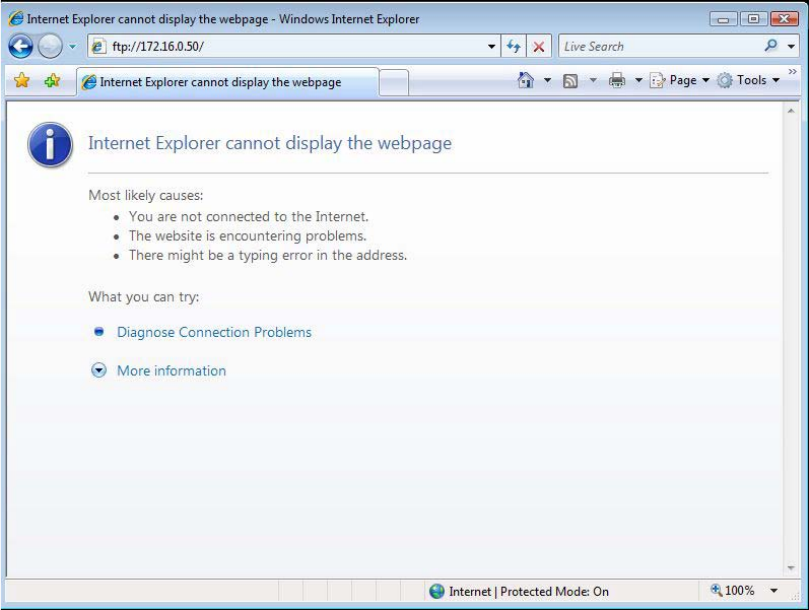
Task: Click the scroll down arrow on the scrollbar
Action: tap(791, 568)
